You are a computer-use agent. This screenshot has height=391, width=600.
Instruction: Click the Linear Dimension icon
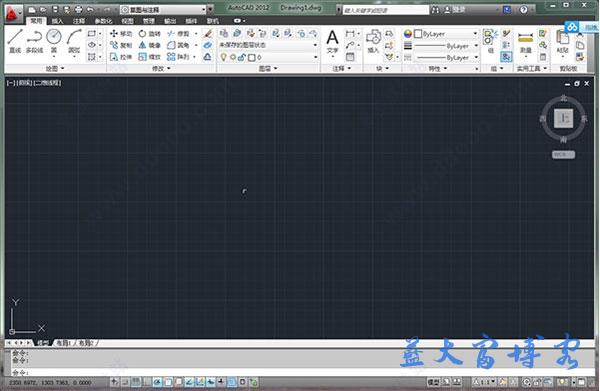coord(350,34)
